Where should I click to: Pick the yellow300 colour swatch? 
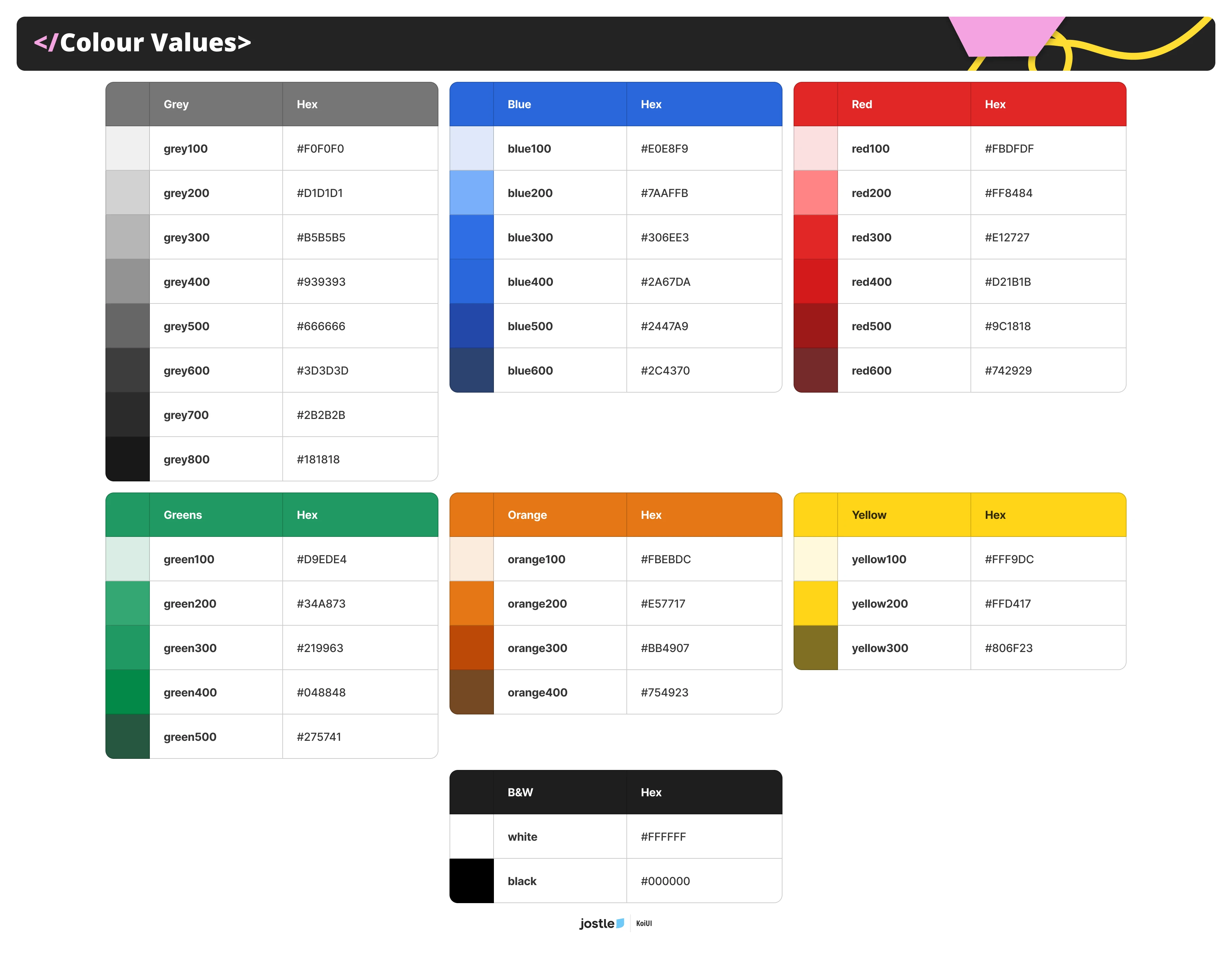816,648
